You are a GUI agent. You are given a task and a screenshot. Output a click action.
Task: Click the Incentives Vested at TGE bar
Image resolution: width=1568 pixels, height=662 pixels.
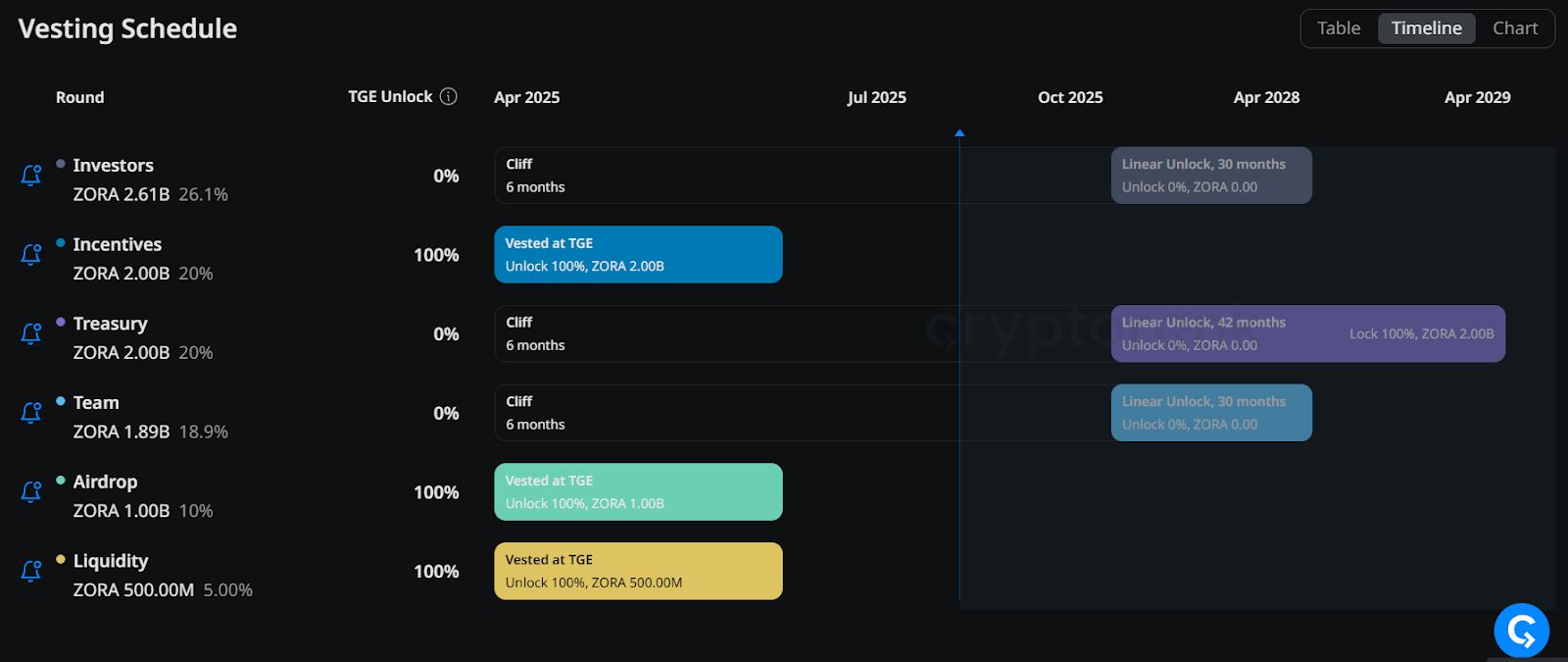(x=638, y=255)
